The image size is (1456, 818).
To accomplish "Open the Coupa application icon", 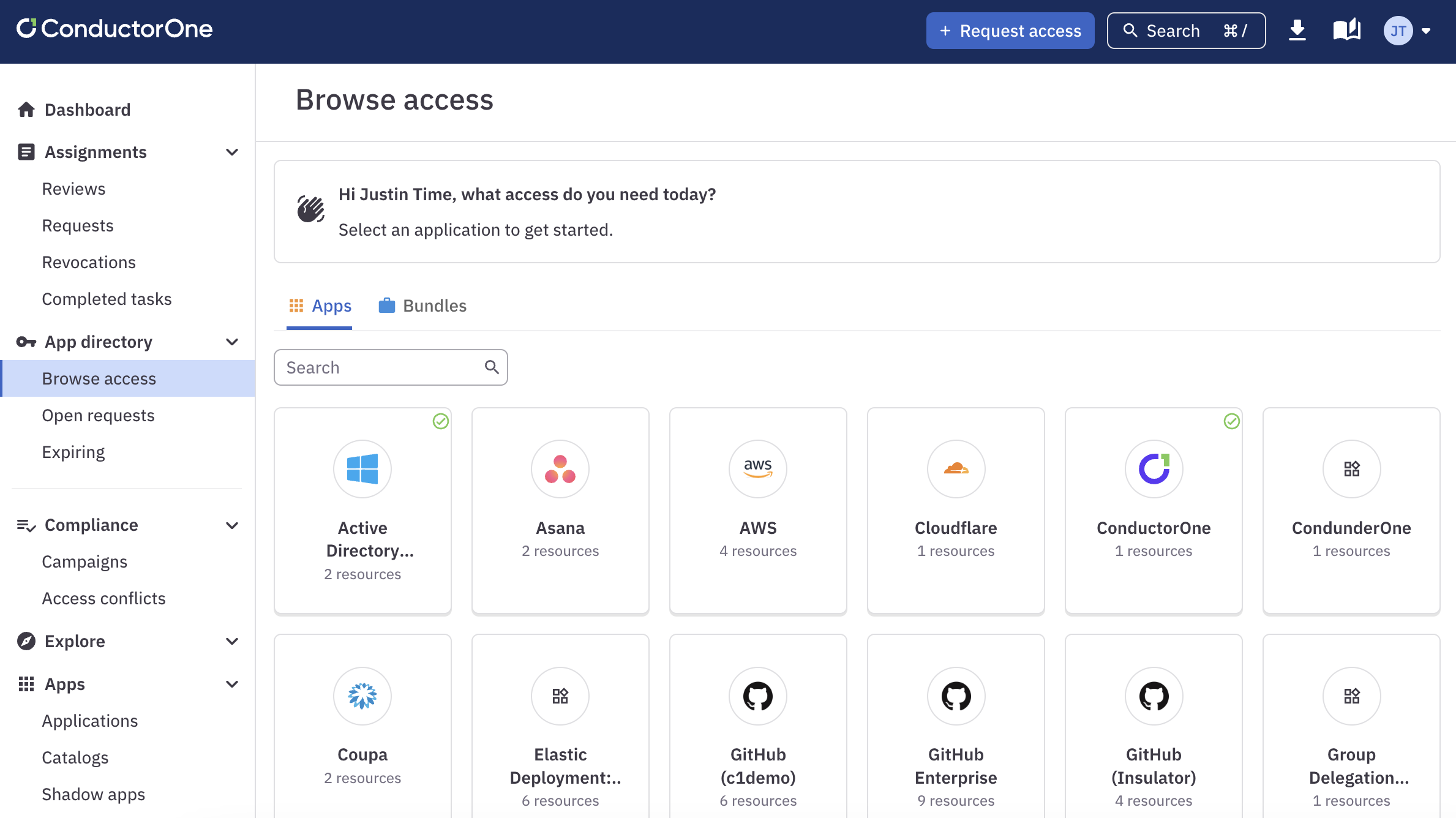I will [362, 696].
